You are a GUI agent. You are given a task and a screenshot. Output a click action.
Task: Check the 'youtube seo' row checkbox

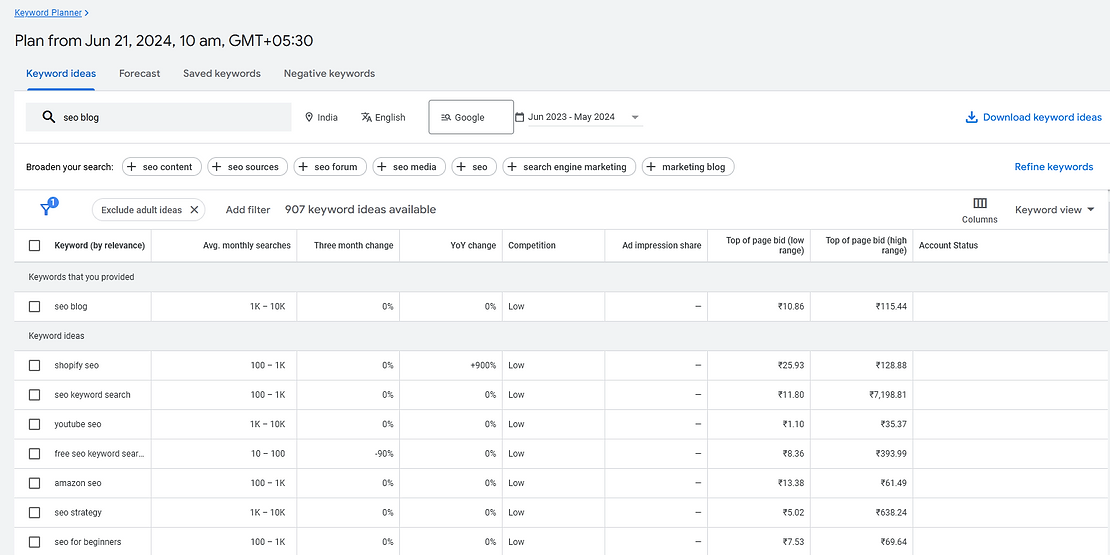(35, 424)
